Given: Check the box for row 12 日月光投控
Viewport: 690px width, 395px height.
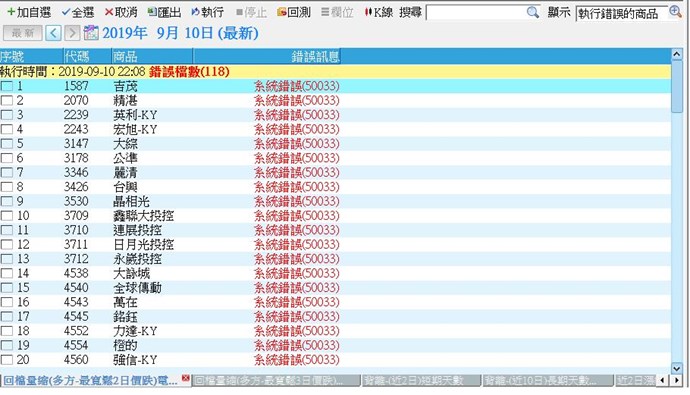Looking at the screenshot, I should click(7, 245).
